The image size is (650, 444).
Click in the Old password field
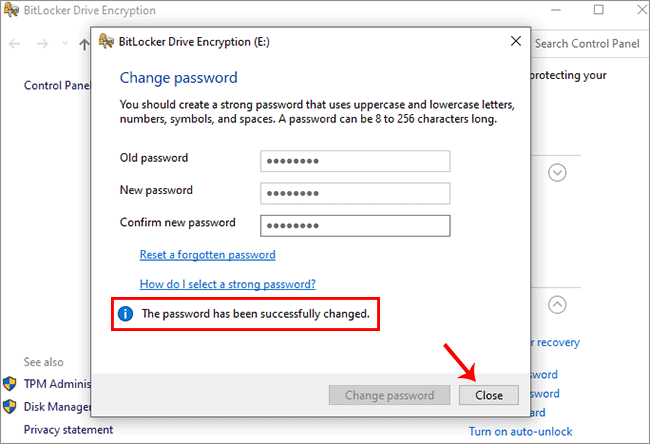[355, 161]
